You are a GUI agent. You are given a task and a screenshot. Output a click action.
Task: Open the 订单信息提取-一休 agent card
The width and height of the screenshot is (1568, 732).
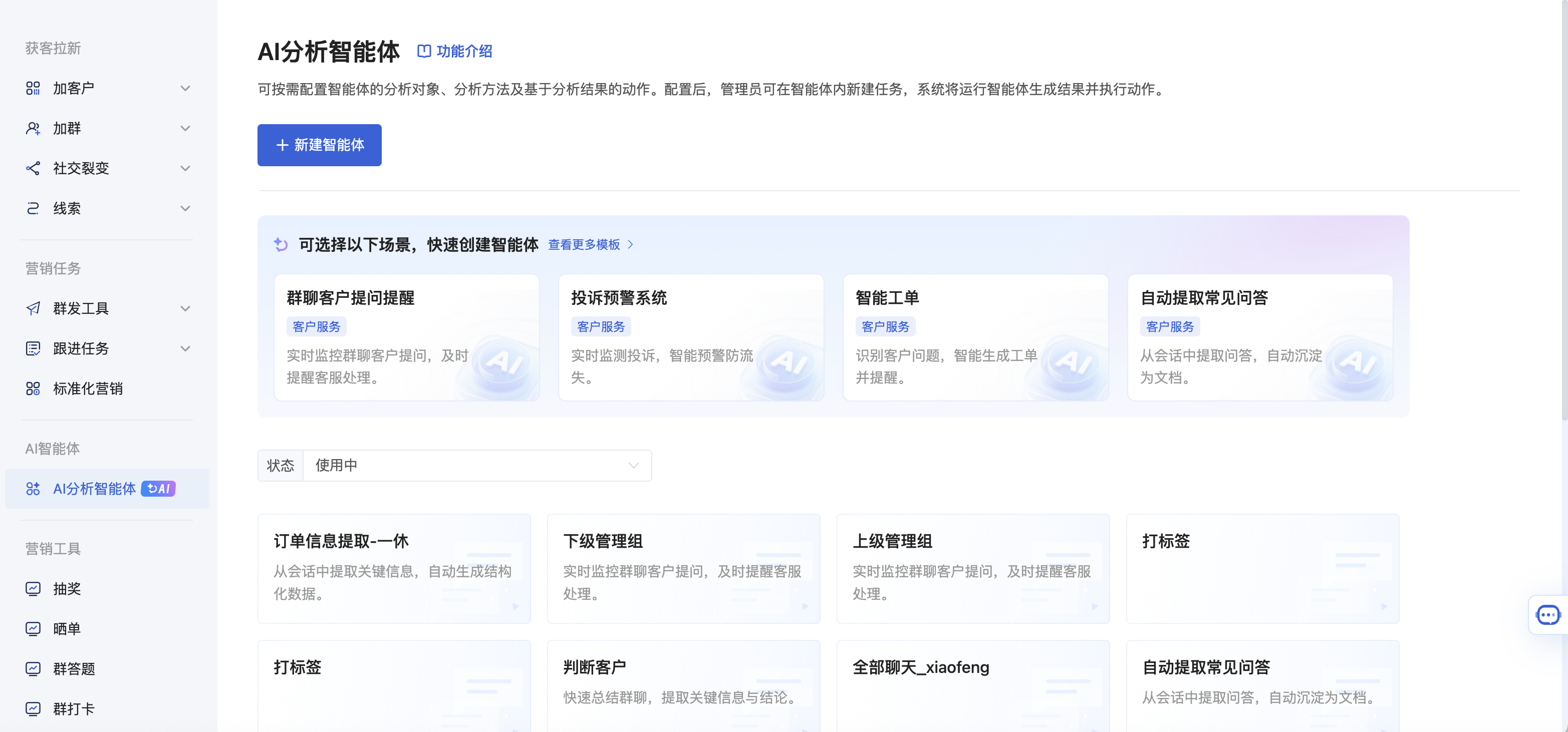click(394, 568)
